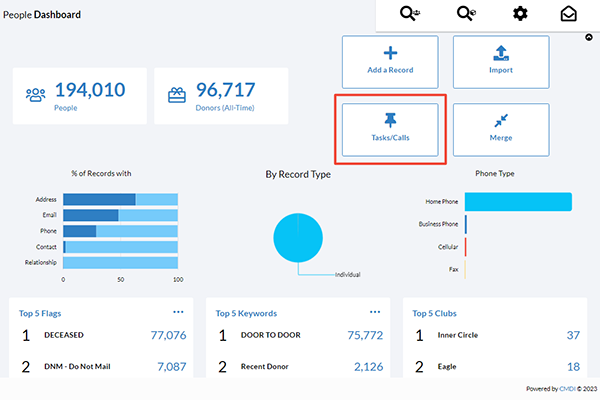Click the Inner Circle club
This screenshot has height=400, width=600.
coord(458,335)
